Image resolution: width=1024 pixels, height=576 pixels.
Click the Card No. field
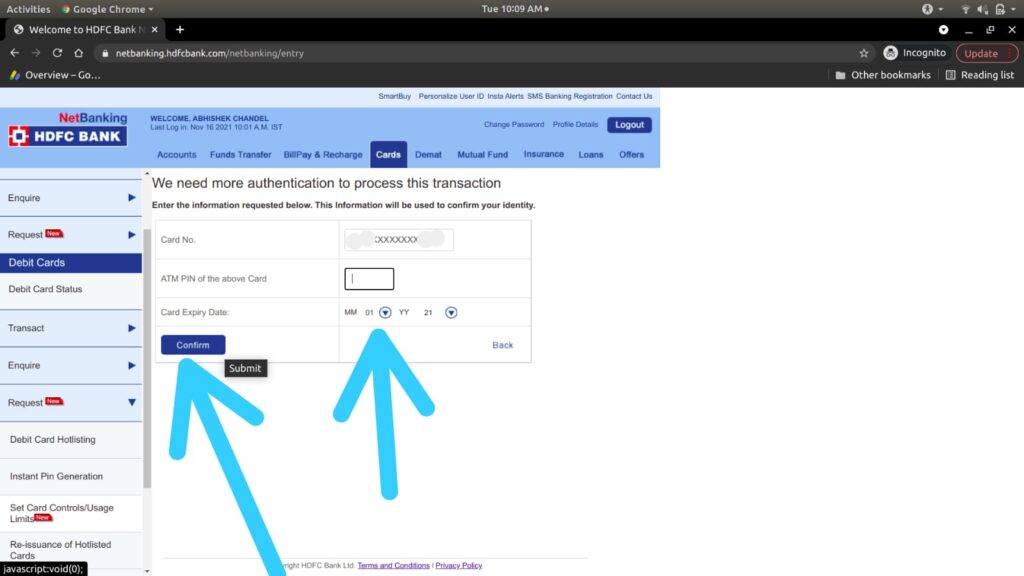(x=398, y=240)
